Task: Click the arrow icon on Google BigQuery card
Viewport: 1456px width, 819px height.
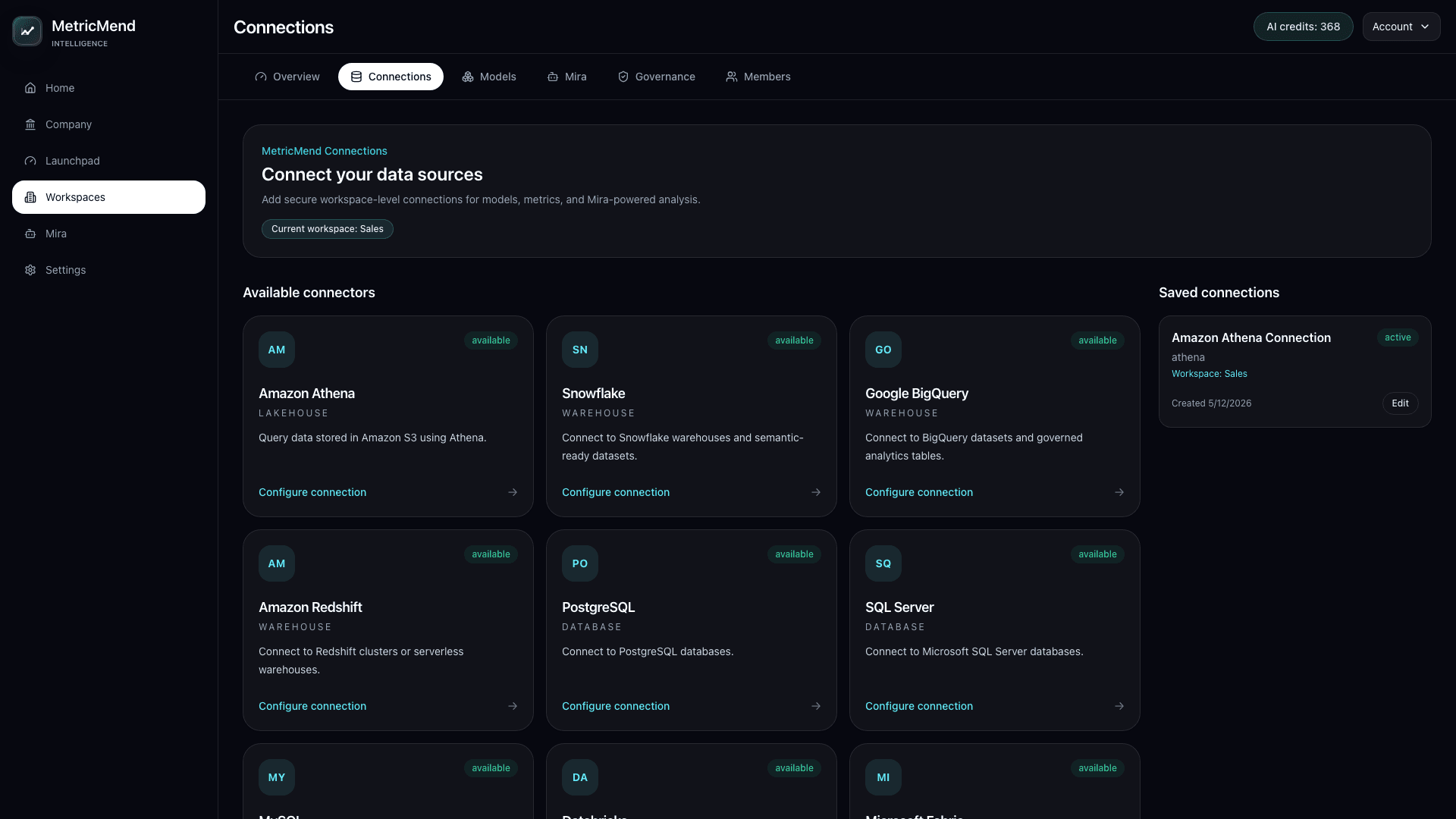Action: 1119,492
